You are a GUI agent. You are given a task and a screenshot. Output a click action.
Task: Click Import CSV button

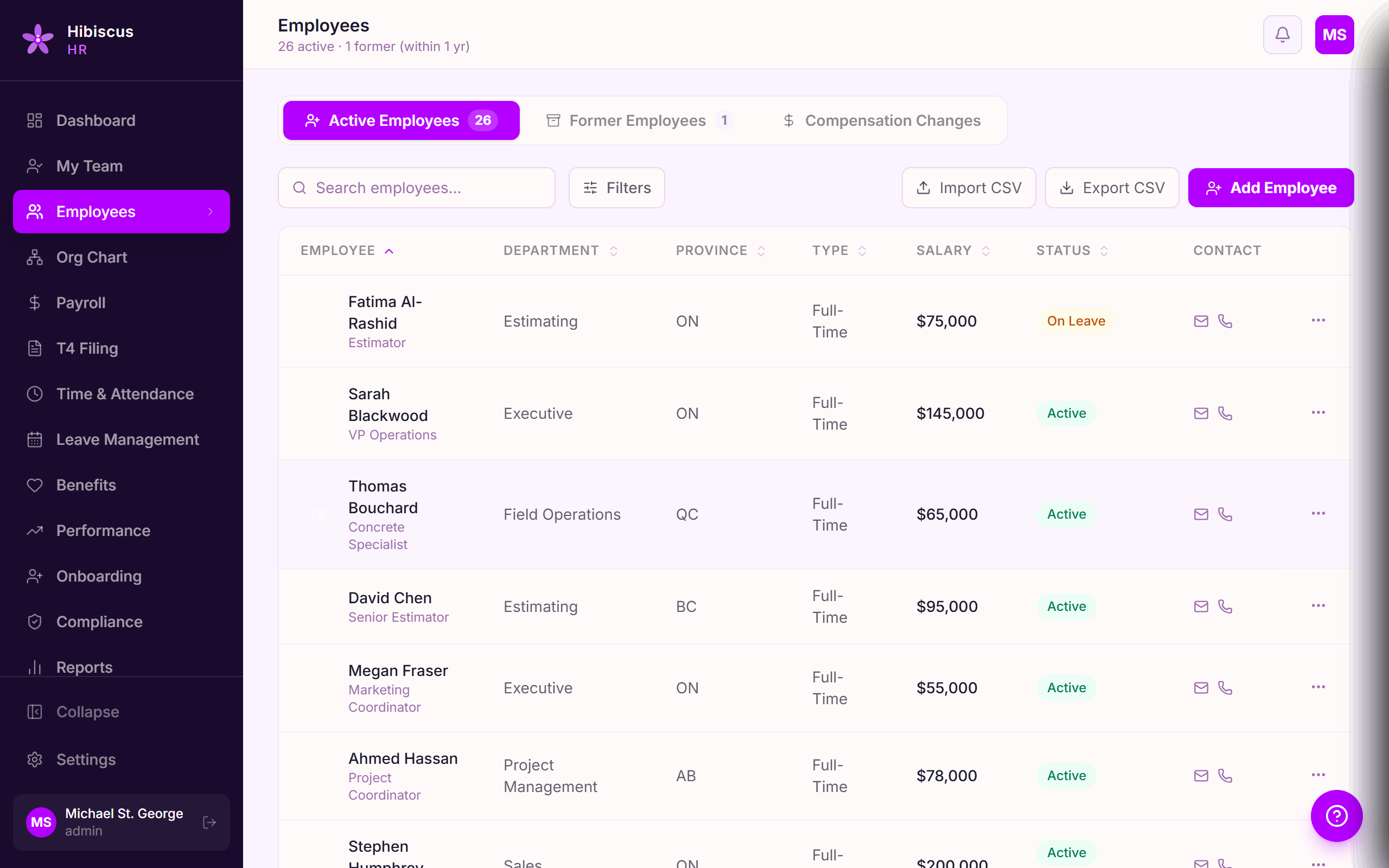click(x=969, y=188)
